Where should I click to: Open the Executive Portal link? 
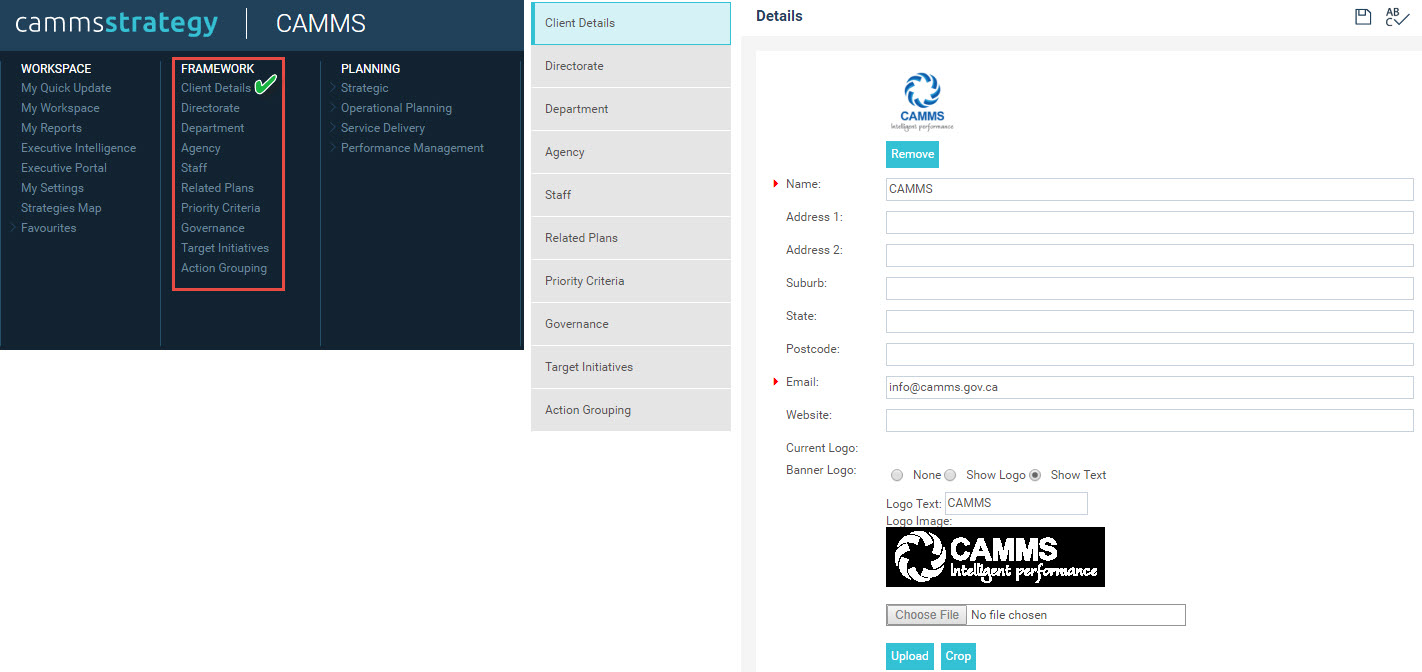click(64, 168)
